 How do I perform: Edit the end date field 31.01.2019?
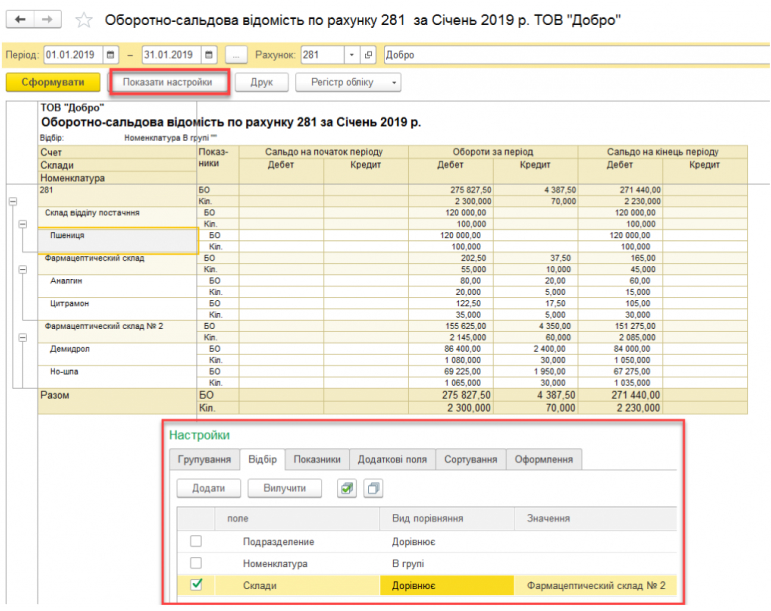(x=172, y=55)
